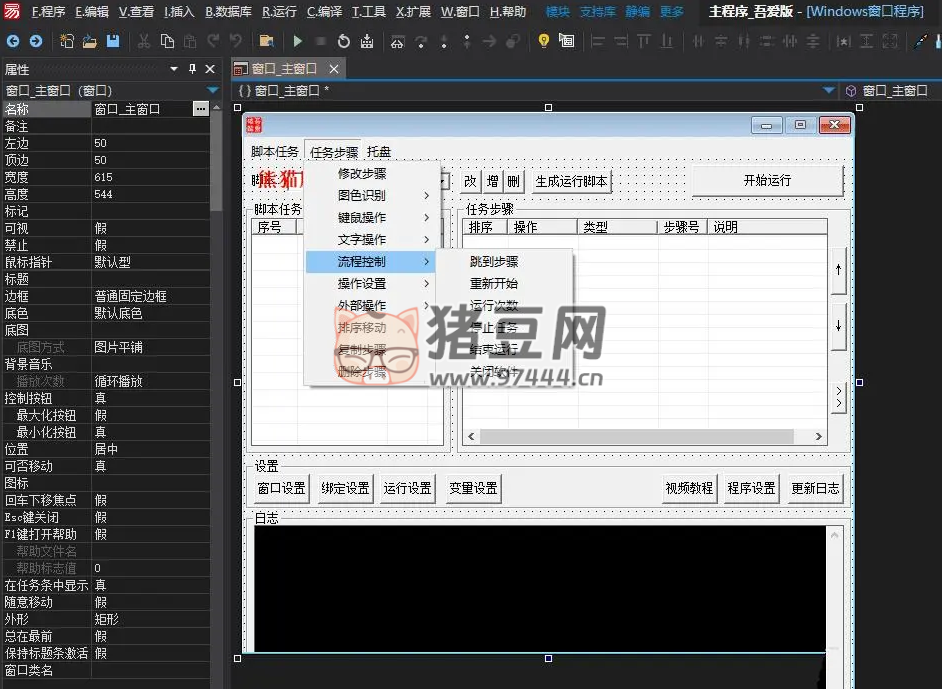942x689 pixels.
Task: Click the Run (green play) toolbar icon
Action: 297,41
